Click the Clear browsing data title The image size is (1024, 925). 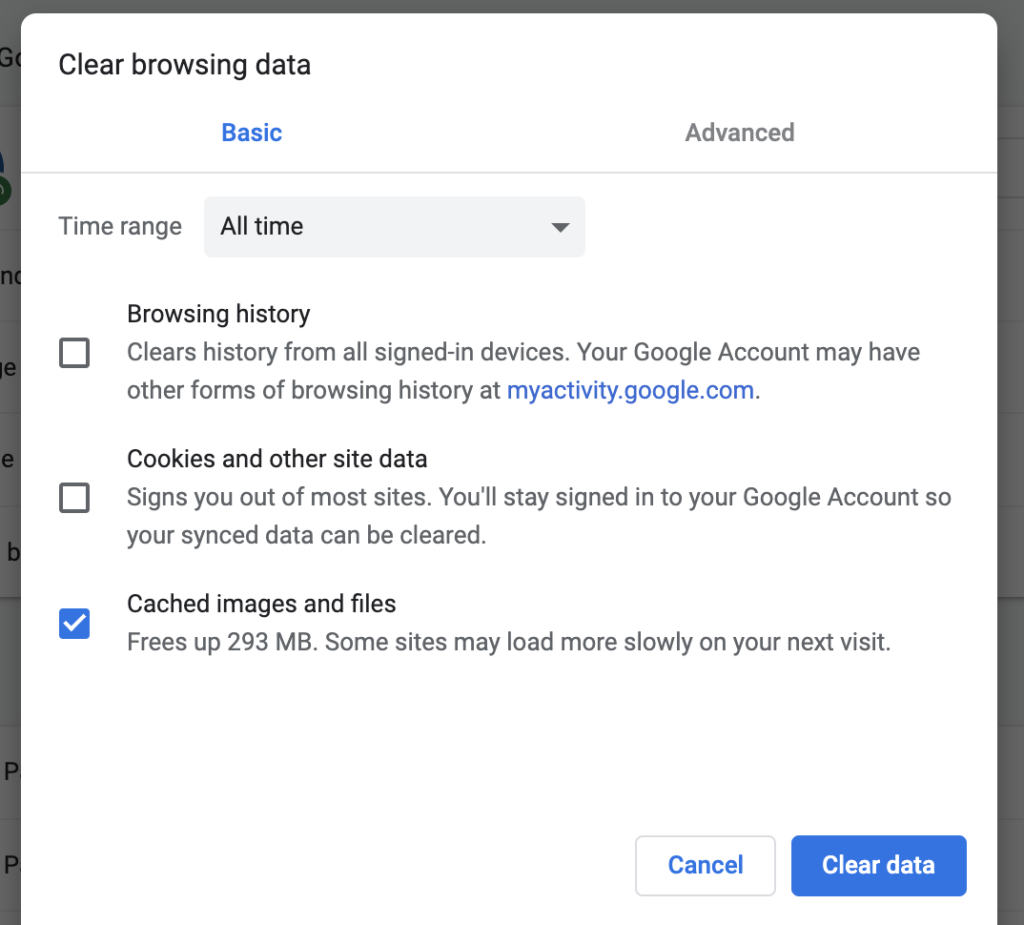click(184, 64)
